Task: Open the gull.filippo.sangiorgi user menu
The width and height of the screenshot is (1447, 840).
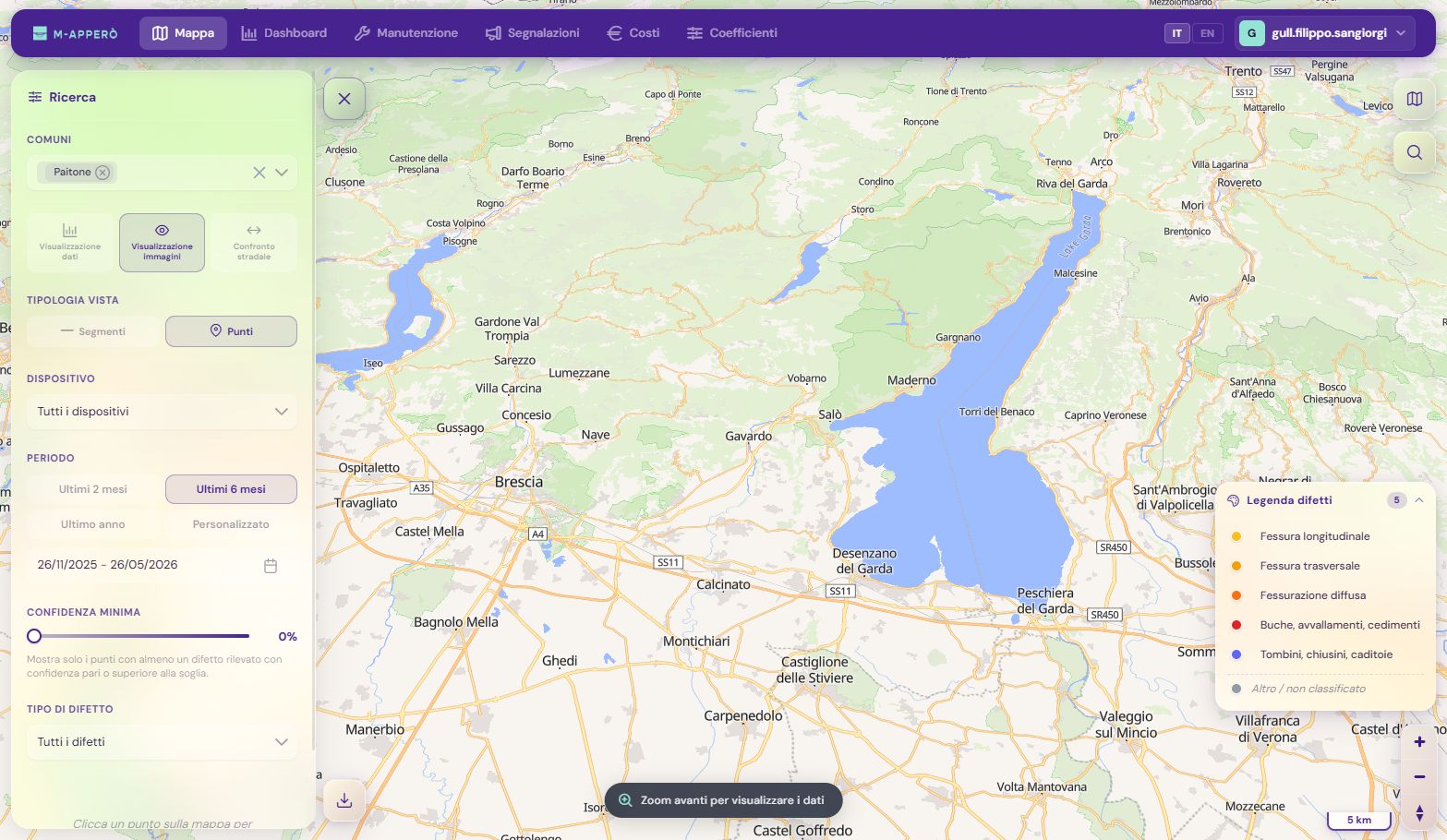Action: (x=1324, y=33)
